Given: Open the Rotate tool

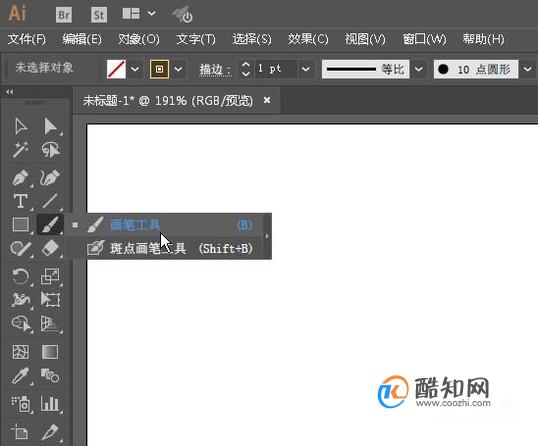Looking at the screenshot, I should click(21, 276).
